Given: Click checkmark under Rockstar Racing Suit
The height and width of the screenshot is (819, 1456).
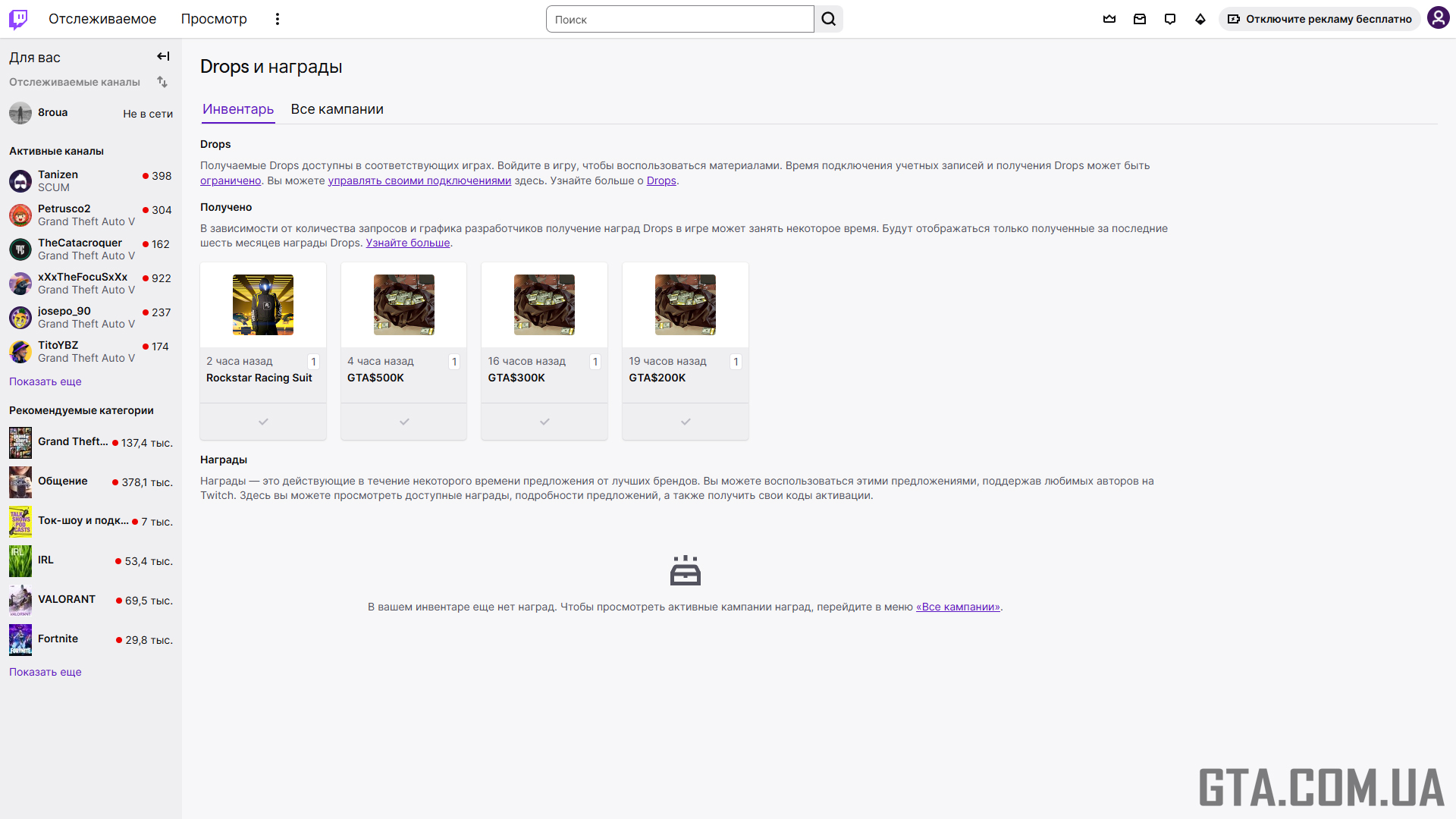Looking at the screenshot, I should point(263,422).
